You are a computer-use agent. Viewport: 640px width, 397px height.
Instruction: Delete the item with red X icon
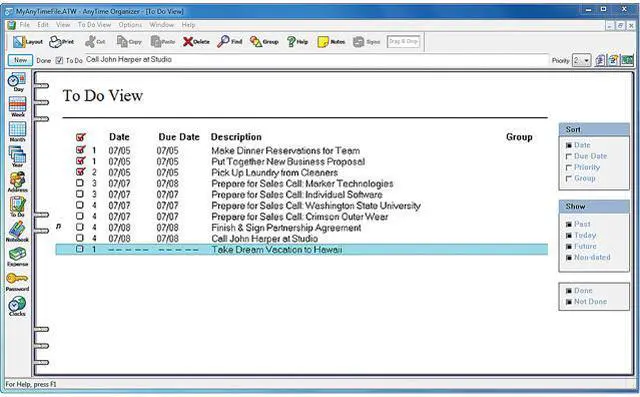196,42
